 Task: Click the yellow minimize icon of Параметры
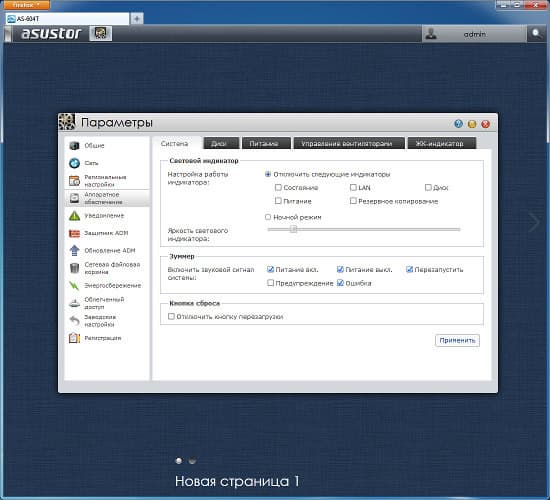472,124
